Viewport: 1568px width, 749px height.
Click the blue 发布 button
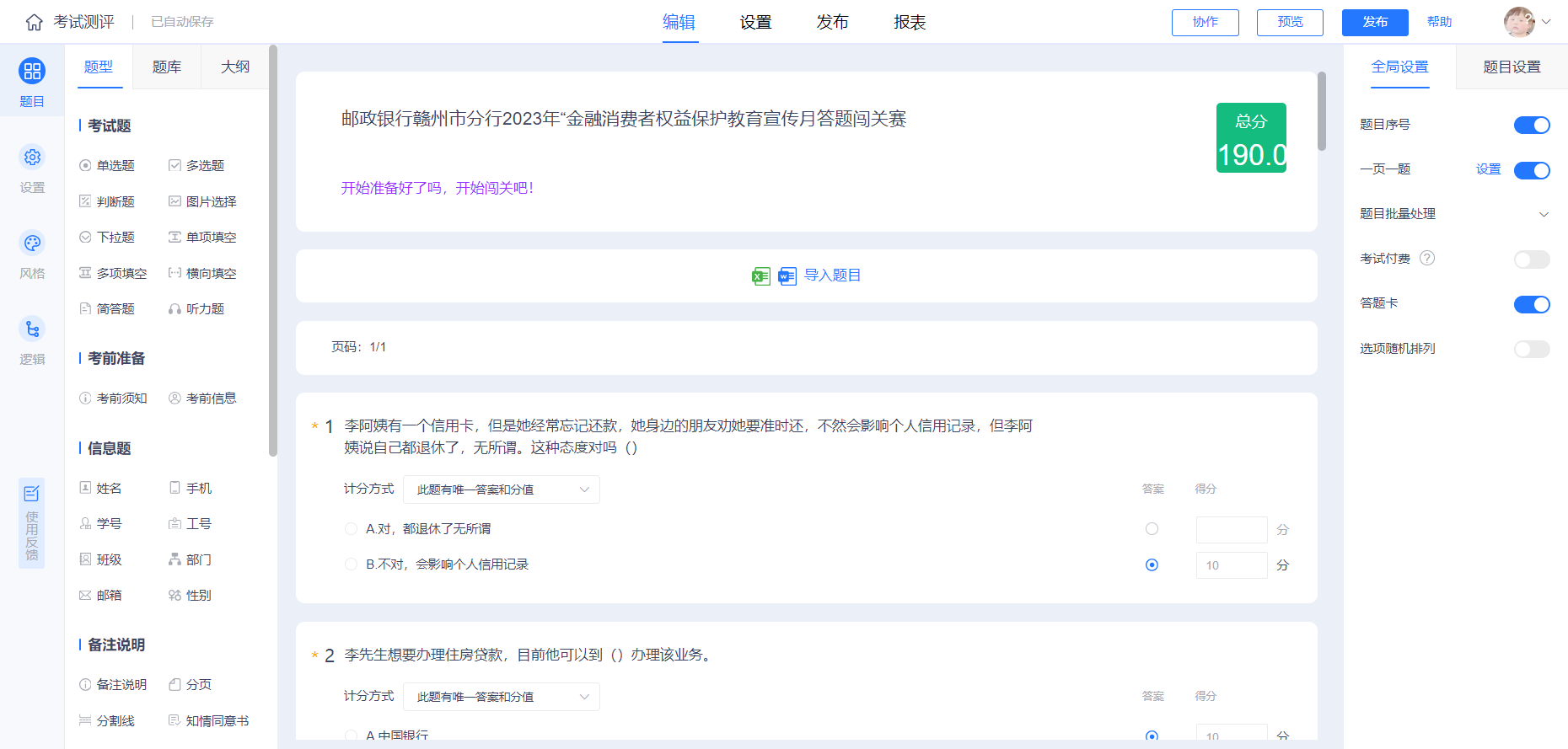[x=1375, y=22]
